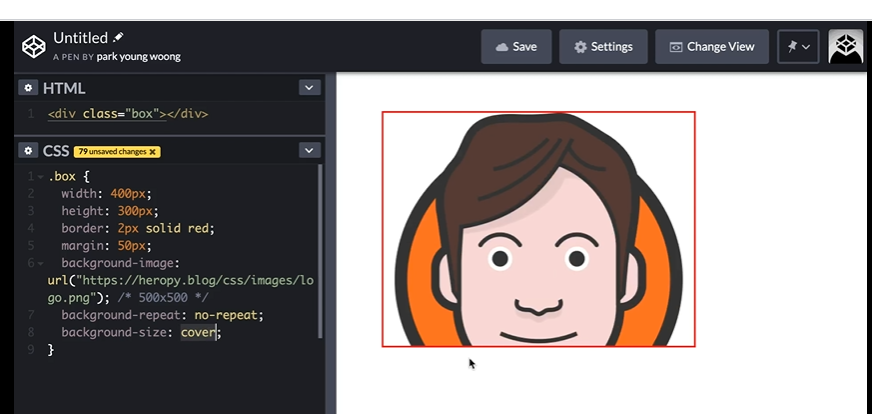Edit the pen title with the pencil icon

(x=118, y=37)
